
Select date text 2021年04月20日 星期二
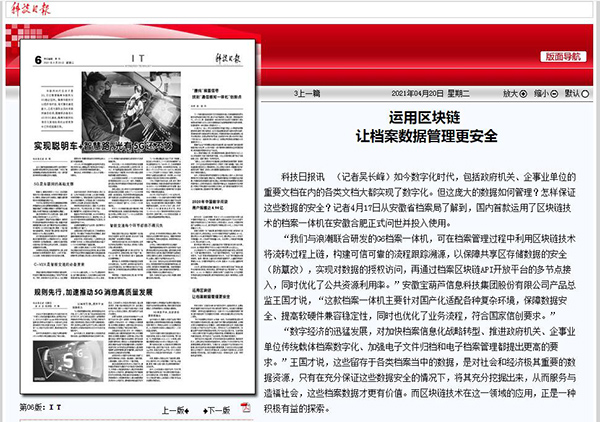pyautogui.click(x=430, y=93)
